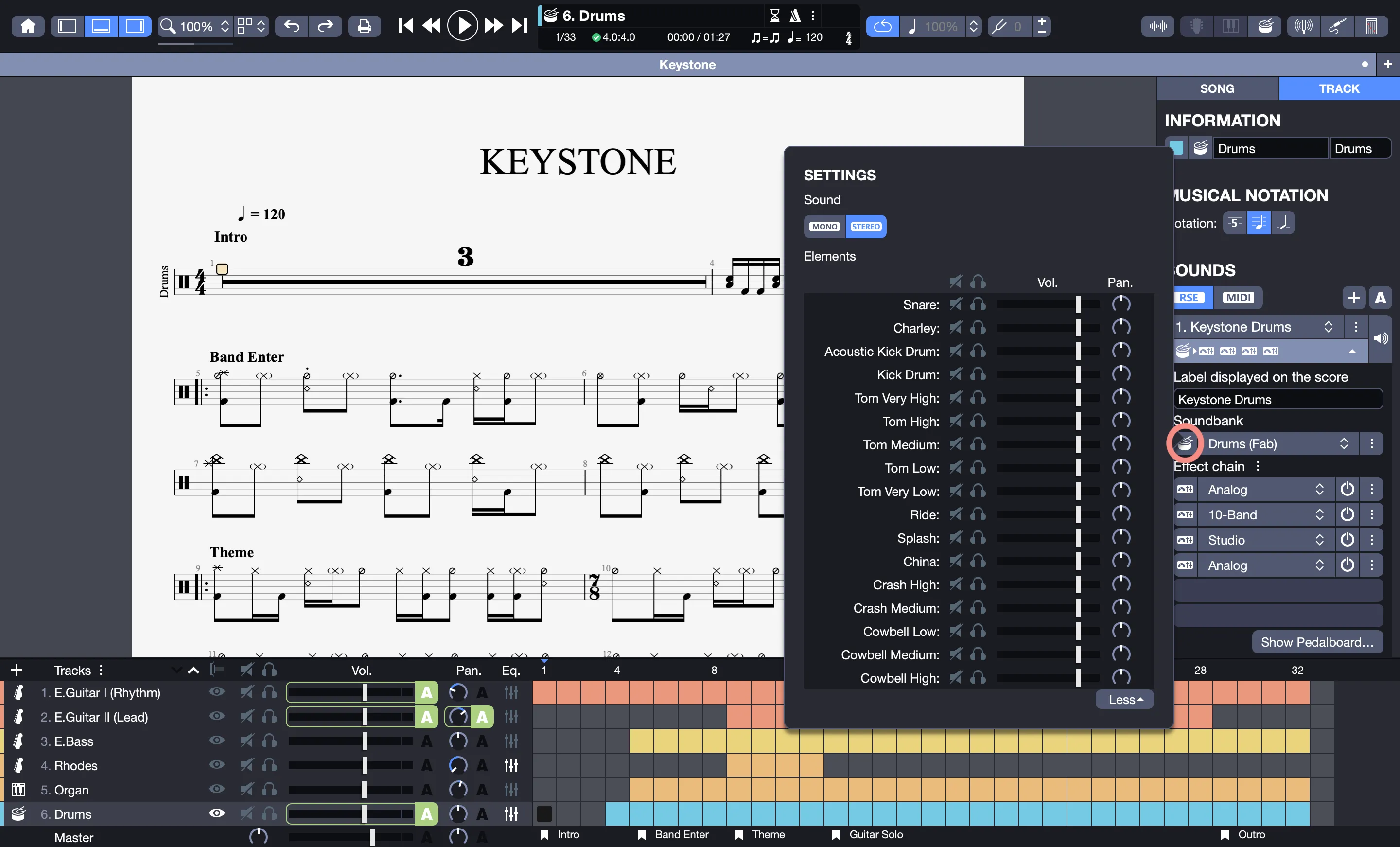This screenshot has height=847, width=1400.
Task: Select the E.Guitar II (Lead) track
Action: (x=101, y=717)
